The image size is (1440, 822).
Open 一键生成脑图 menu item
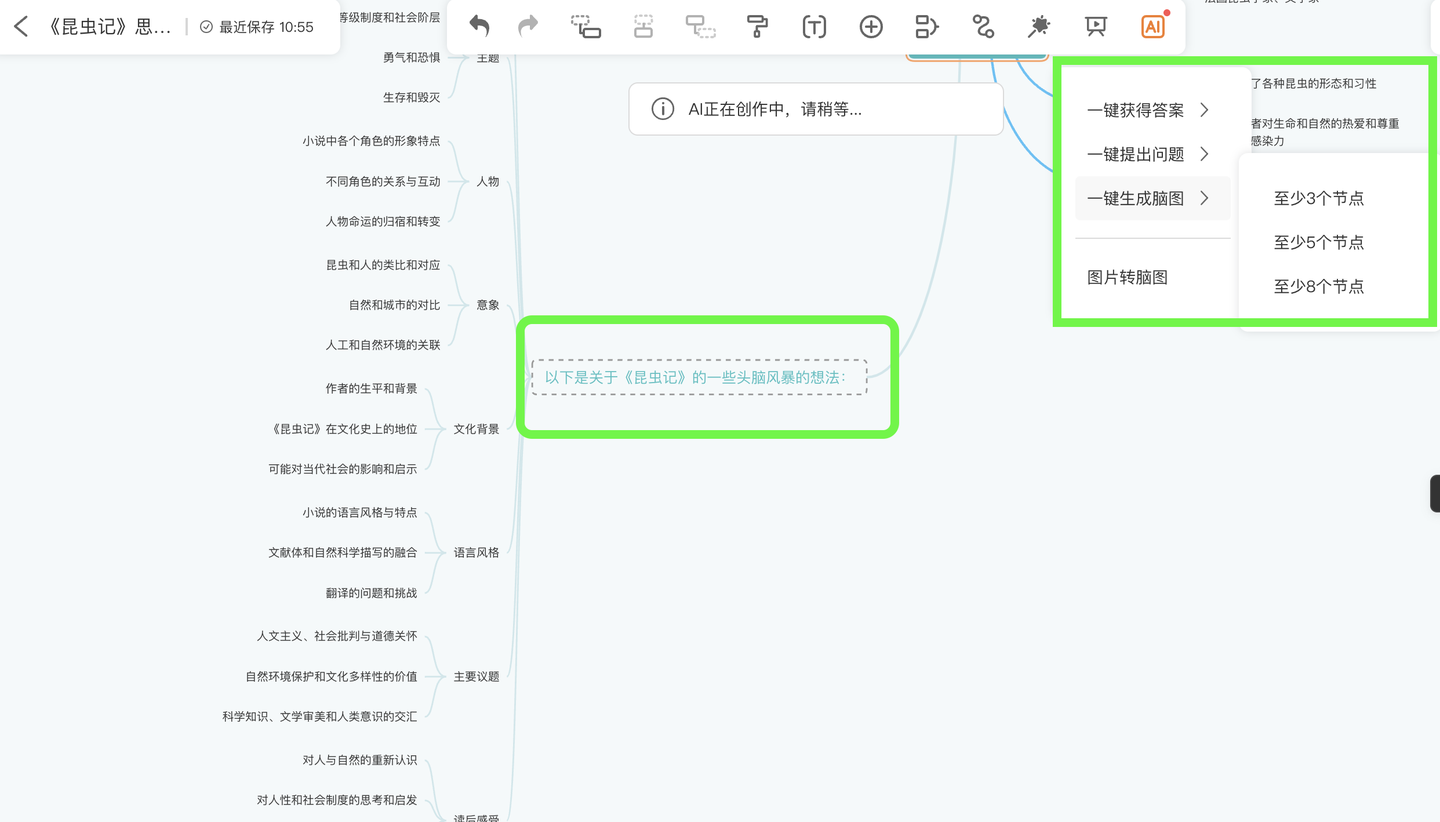pyautogui.click(x=1152, y=198)
